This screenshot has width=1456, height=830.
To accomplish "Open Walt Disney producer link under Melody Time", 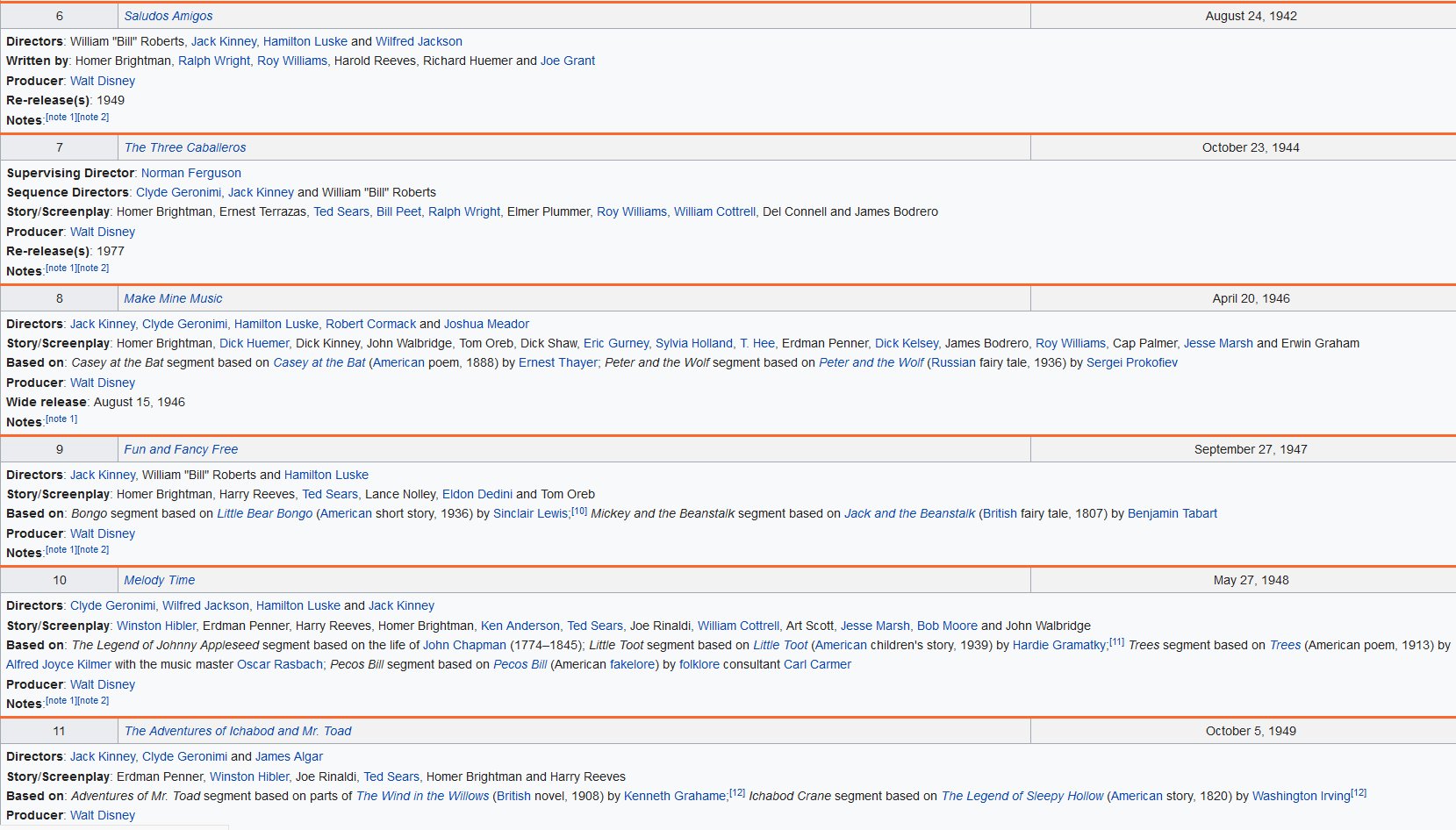I will (x=103, y=684).
